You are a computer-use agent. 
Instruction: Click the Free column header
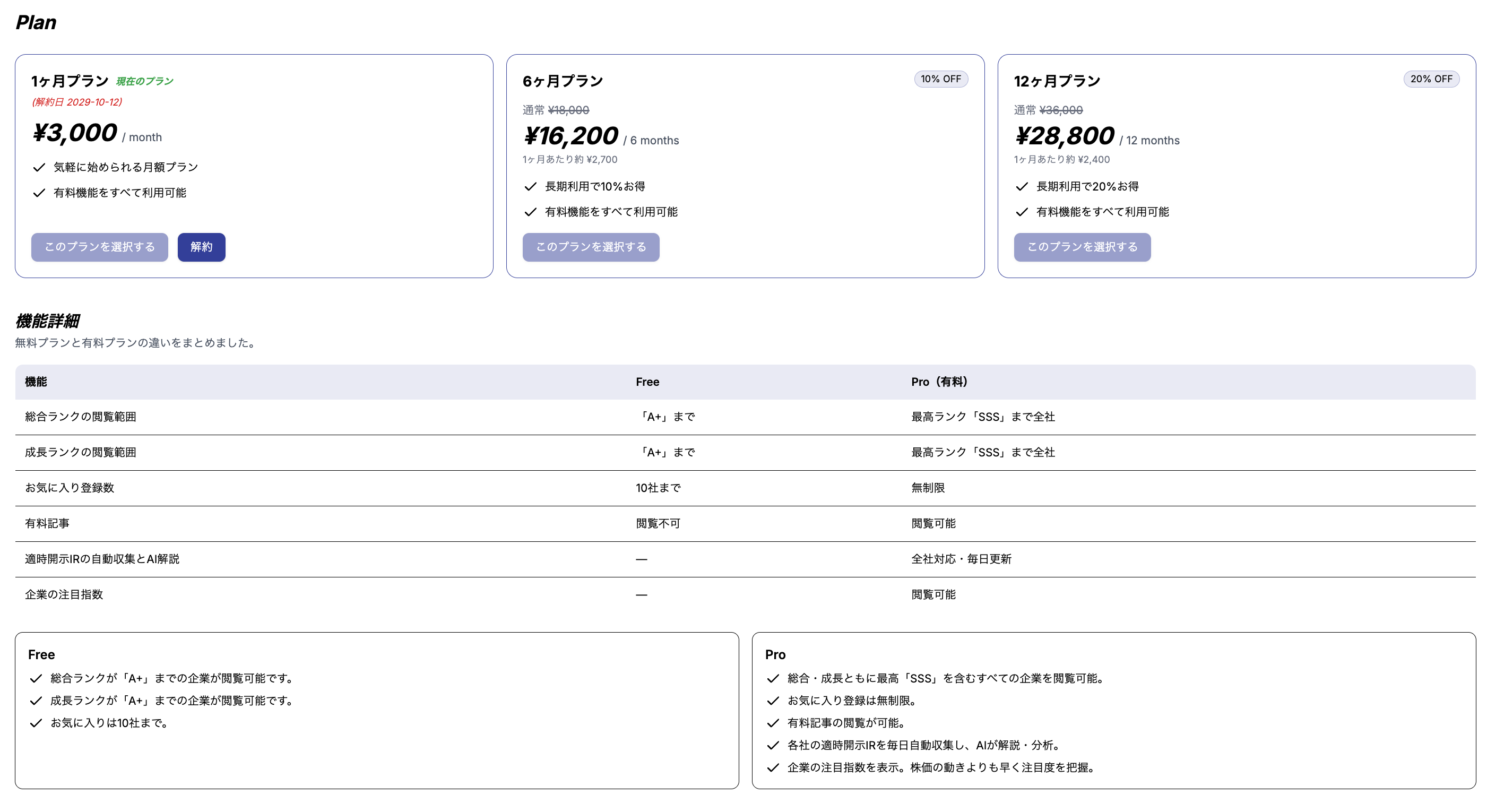pyautogui.click(x=647, y=382)
